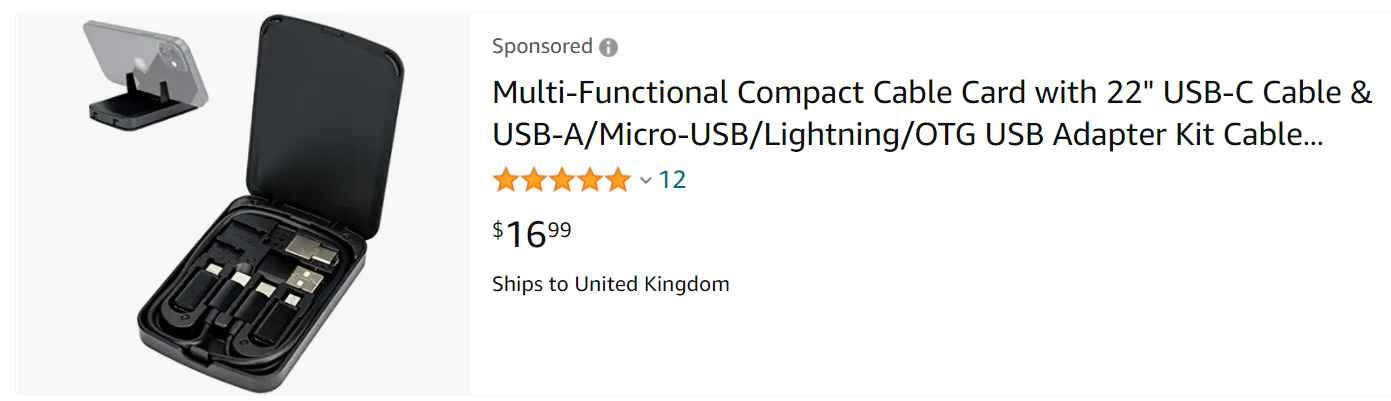This screenshot has width=1391, height=401.
Task: Click the fifth orange rating star
Action: (x=618, y=180)
